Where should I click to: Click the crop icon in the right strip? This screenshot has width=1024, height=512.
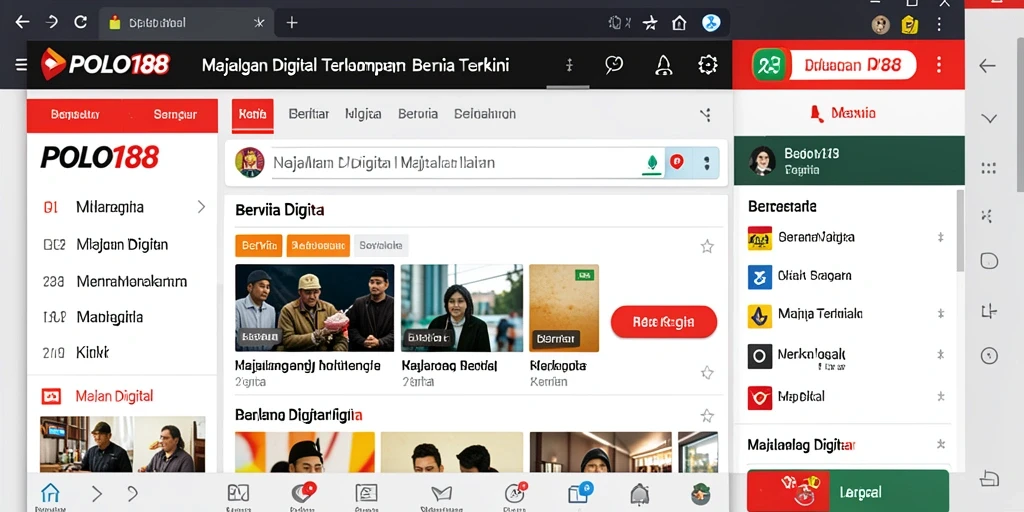pos(989,311)
